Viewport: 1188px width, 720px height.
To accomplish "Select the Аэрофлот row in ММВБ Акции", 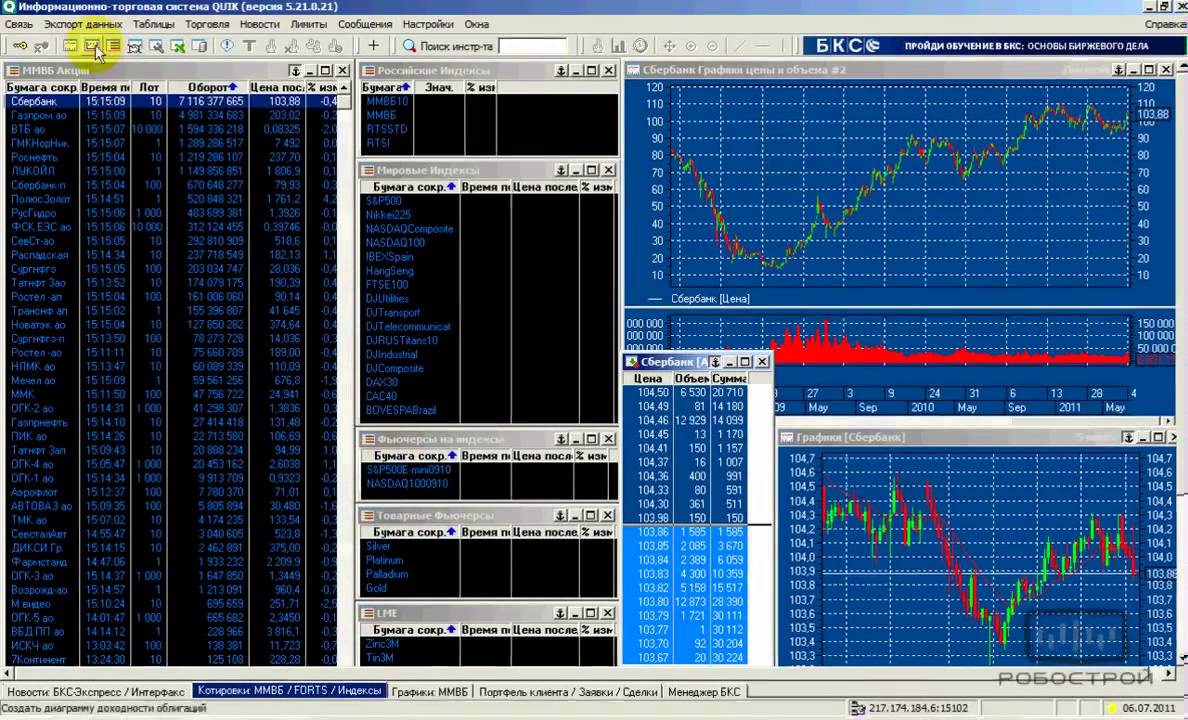I will 172,492.
